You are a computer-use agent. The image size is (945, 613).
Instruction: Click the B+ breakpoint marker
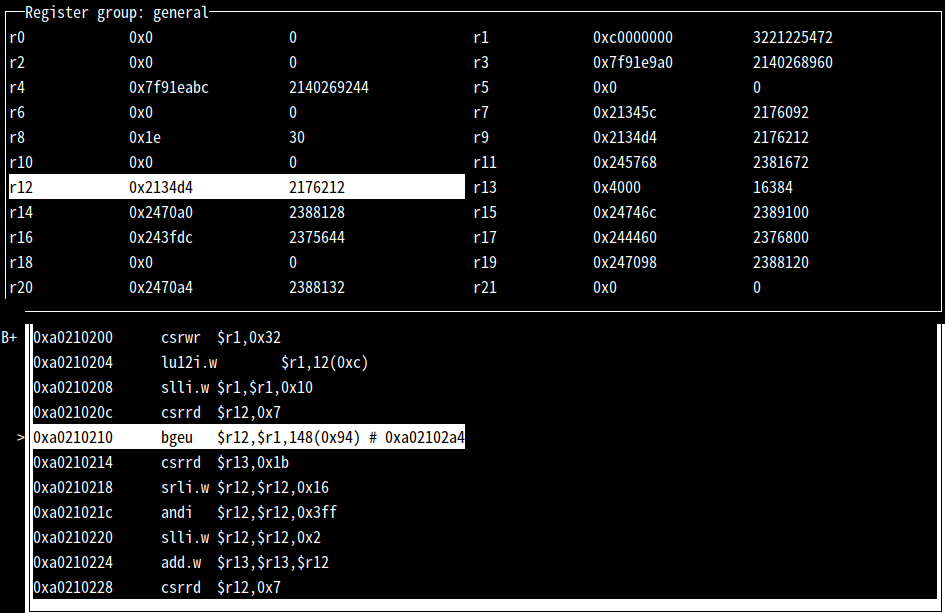click(x=10, y=338)
